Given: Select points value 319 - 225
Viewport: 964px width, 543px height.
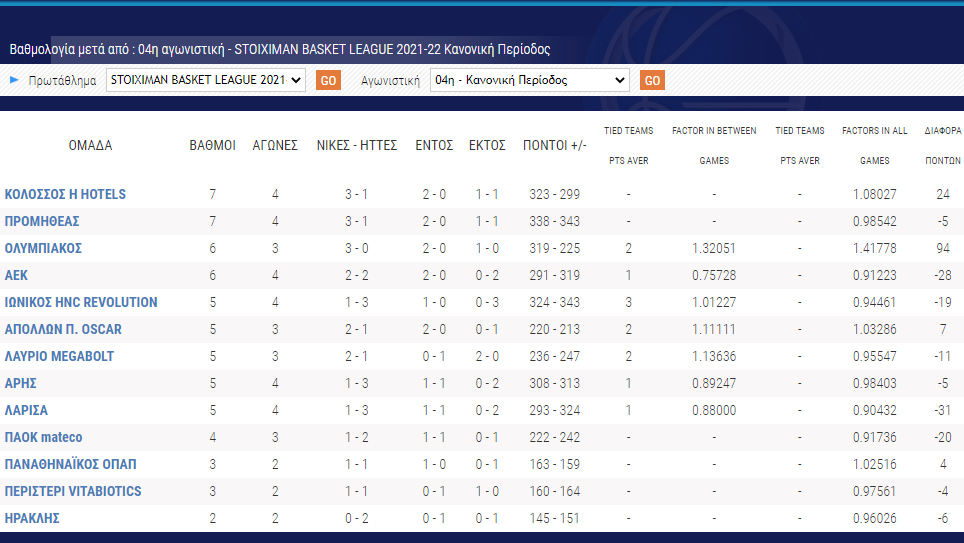Looking at the screenshot, I should tap(555, 248).
